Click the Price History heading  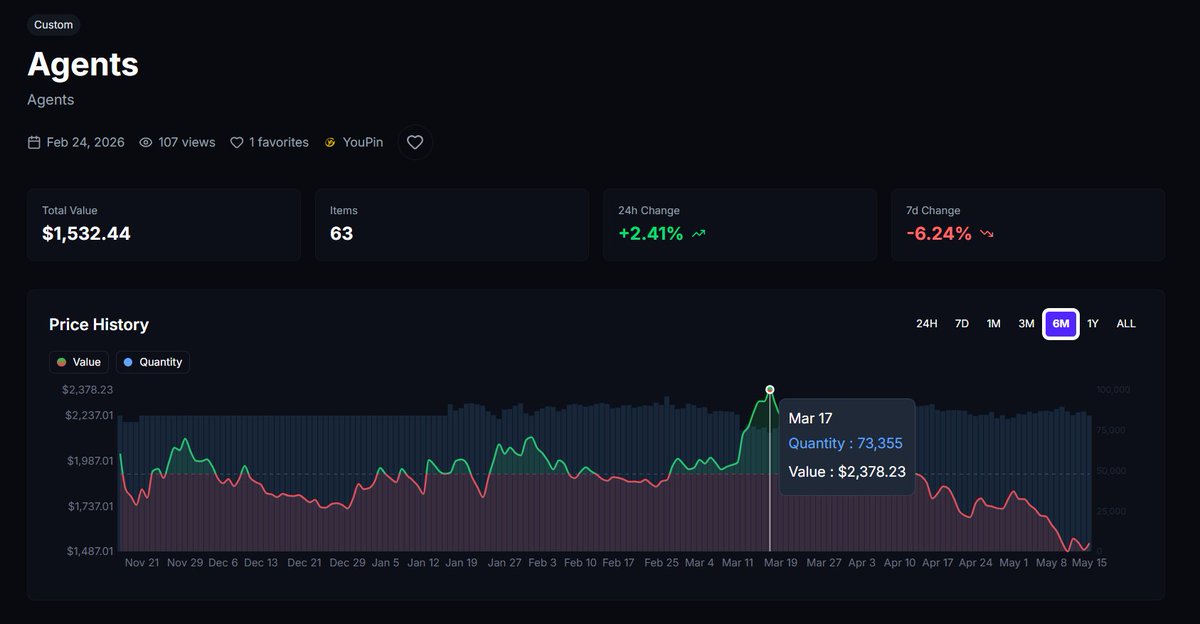tap(99, 324)
